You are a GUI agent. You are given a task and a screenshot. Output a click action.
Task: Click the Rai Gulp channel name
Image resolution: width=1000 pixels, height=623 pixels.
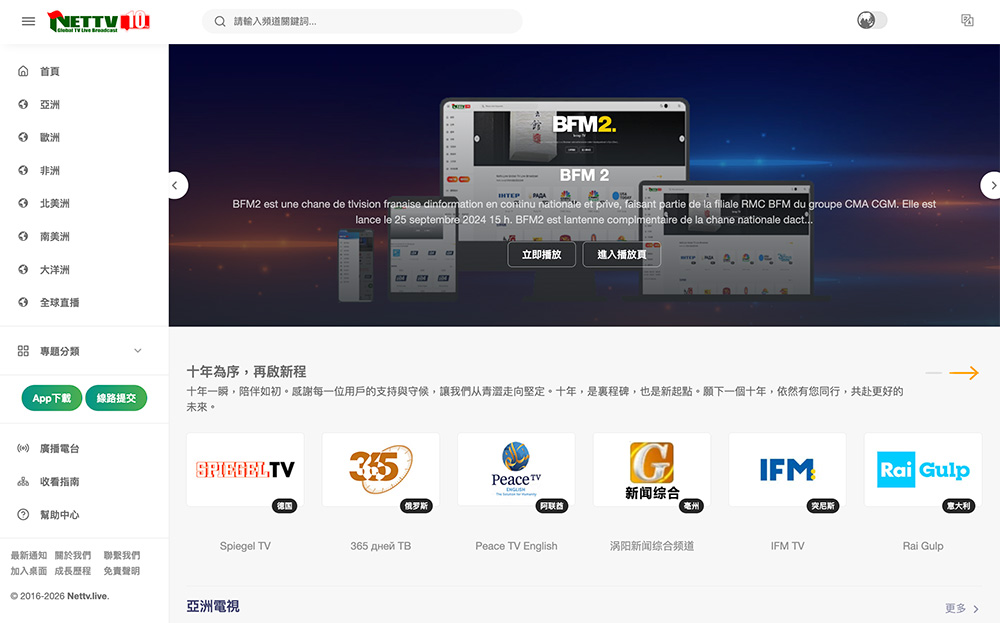tap(923, 546)
